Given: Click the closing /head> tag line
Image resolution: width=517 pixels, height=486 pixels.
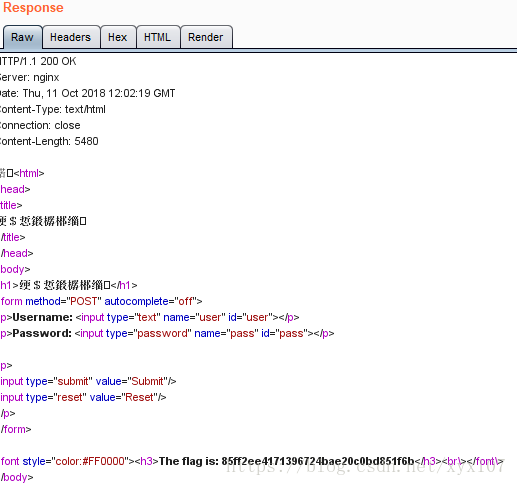Looking at the screenshot, I should pos(17,253).
